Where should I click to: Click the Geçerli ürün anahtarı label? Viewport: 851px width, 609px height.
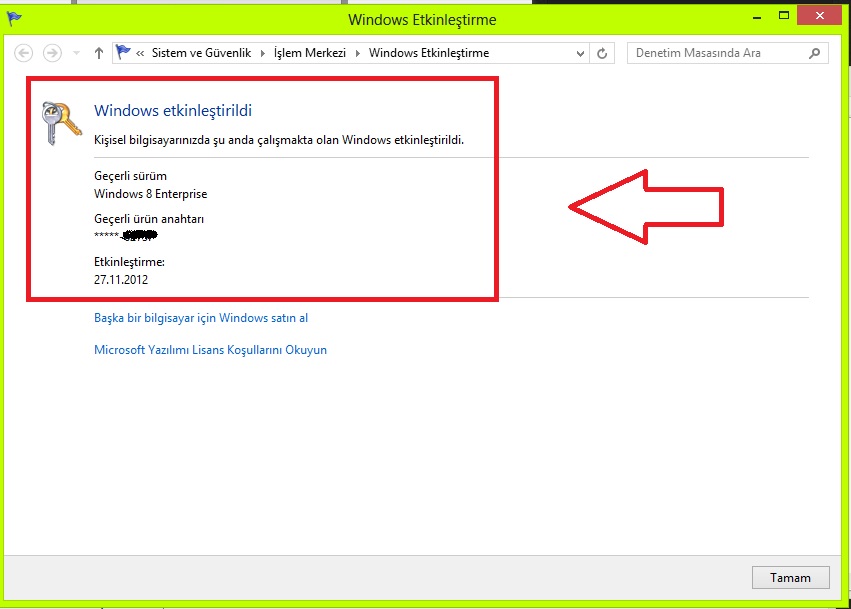pos(149,219)
